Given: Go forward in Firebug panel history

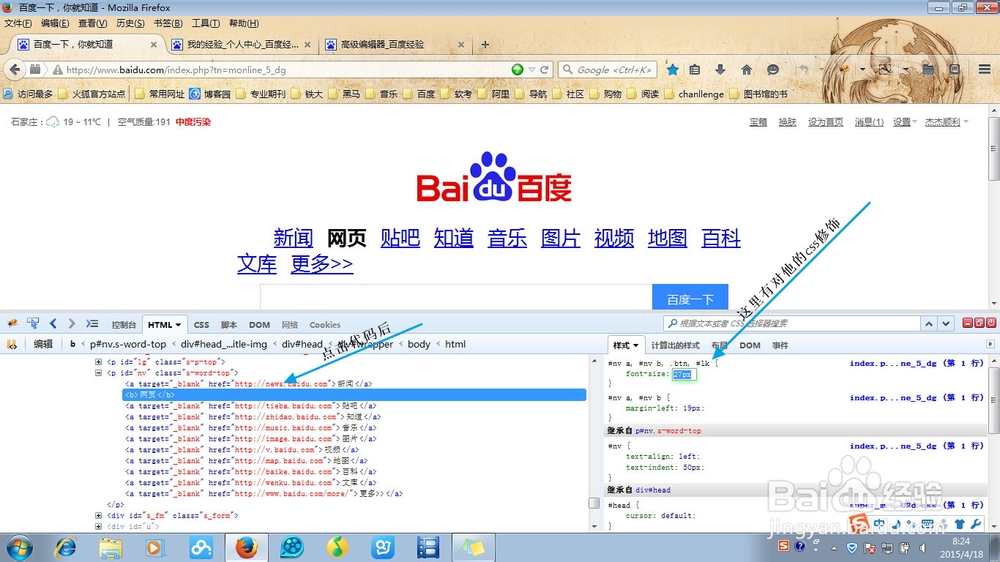Looking at the screenshot, I should [x=71, y=323].
